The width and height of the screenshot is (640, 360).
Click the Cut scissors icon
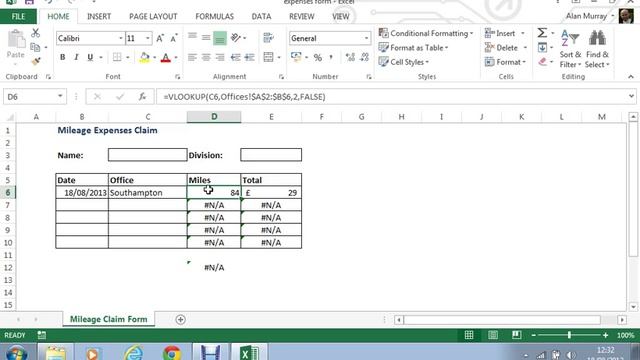point(36,33)
